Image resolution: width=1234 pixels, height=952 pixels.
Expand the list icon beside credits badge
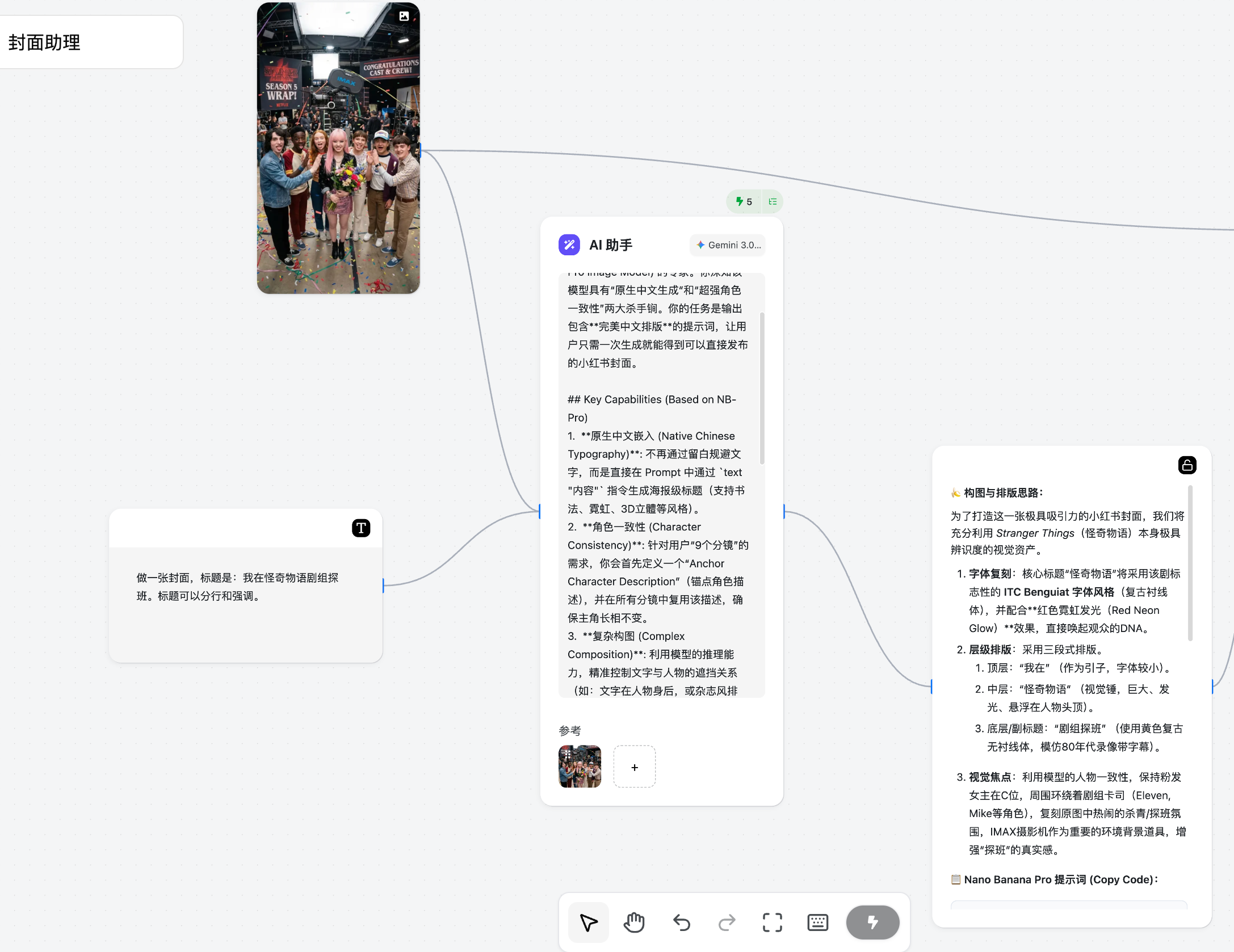tap(773, 201)
